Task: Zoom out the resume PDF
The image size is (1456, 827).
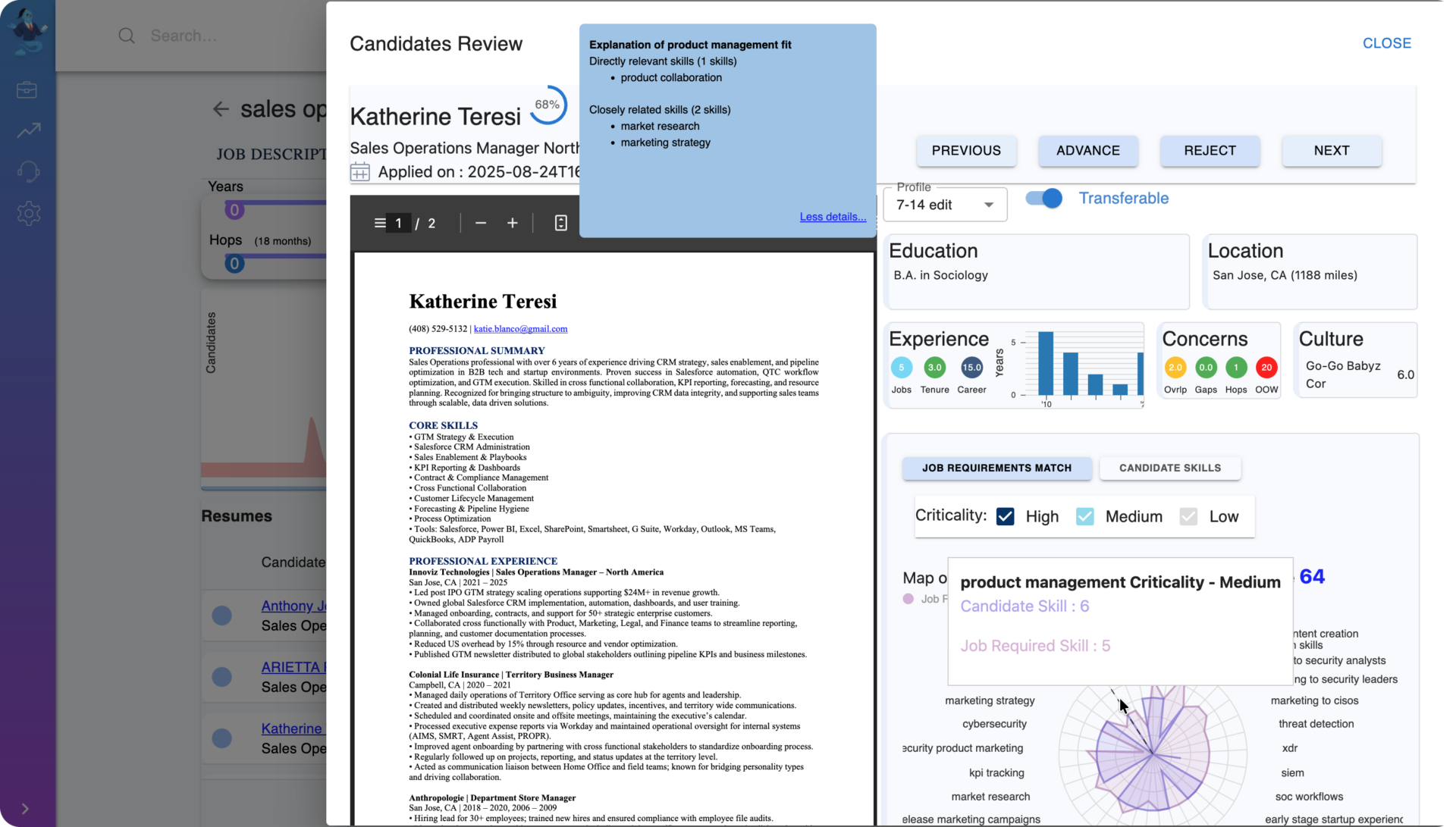Action: coord(481,223)
